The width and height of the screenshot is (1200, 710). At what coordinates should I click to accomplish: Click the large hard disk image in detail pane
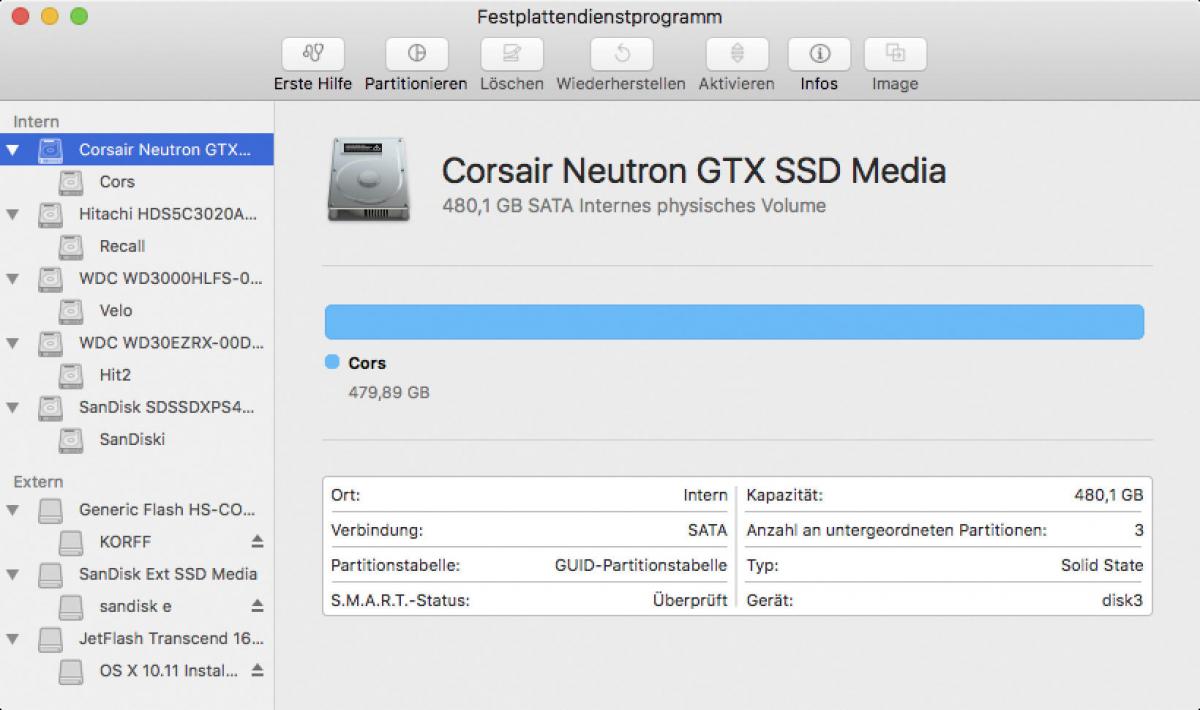click(369, 178)
